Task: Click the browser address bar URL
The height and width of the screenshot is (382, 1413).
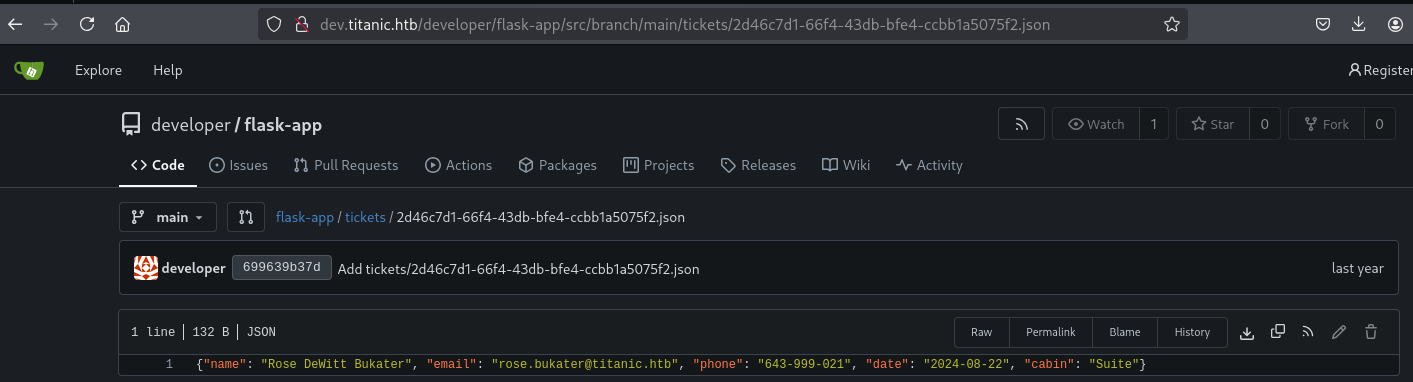Action: pos(685,24)
